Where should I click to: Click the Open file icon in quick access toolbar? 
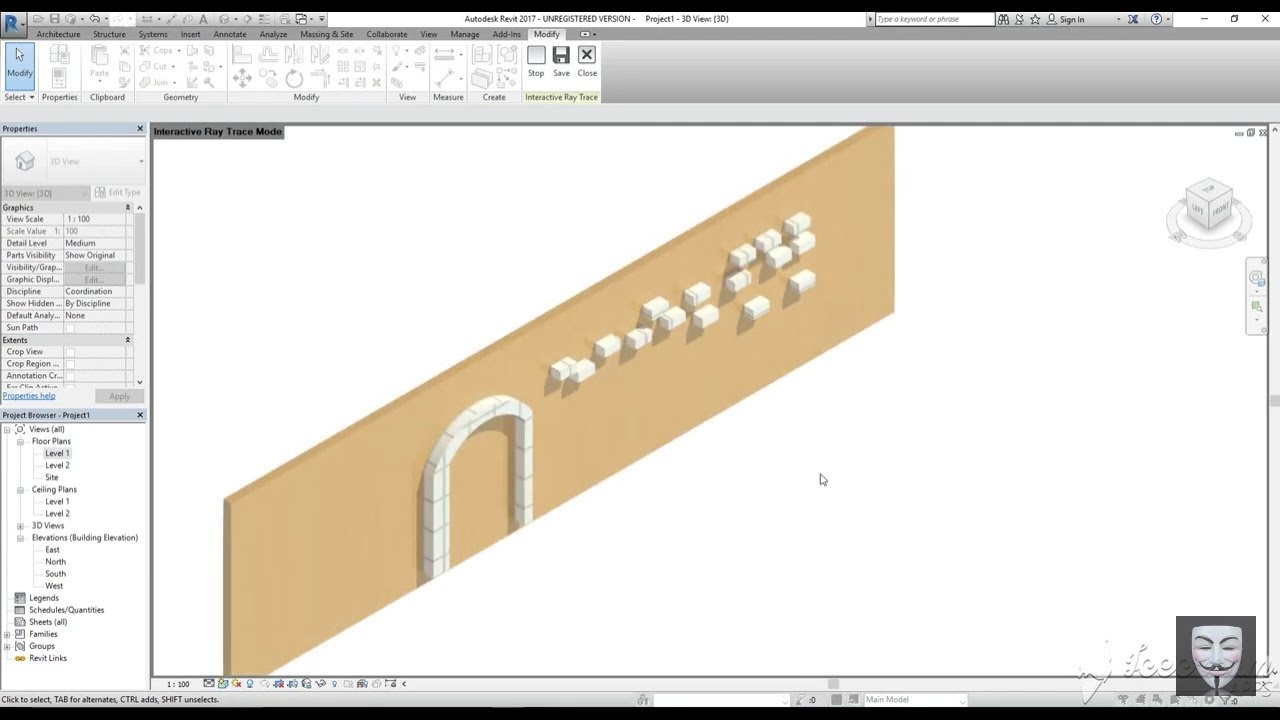coord(38,19)
